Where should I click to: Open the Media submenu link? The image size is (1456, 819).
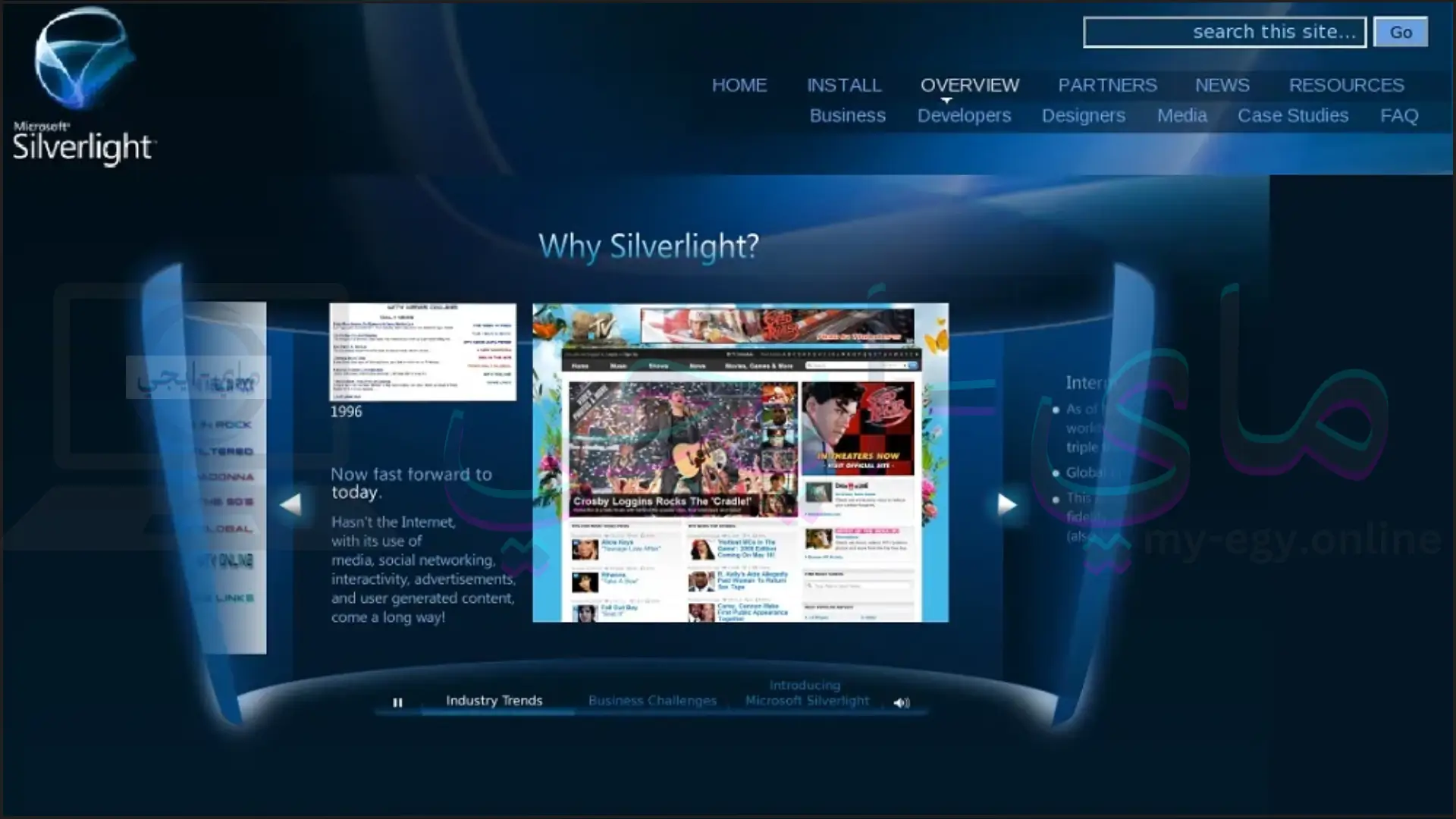coord(1181,115)
